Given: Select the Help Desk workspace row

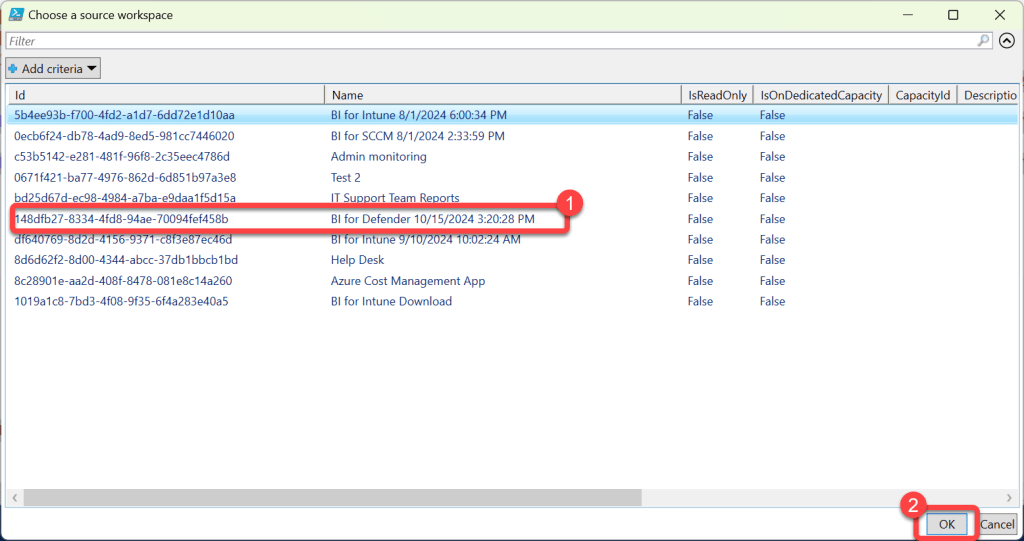Looking at the screenshot, I should click(x=357, y=260).
